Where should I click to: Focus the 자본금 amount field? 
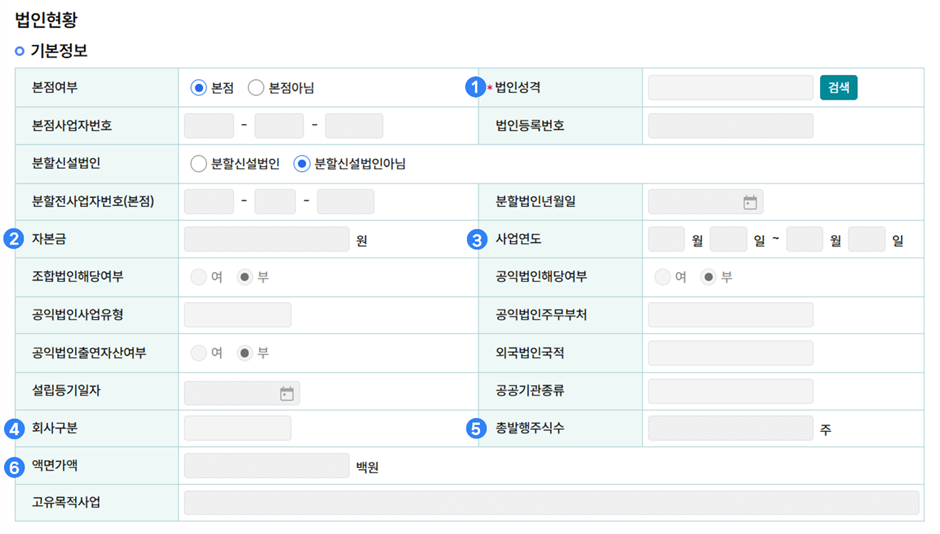pyautogui.click(x=267, y=240)
